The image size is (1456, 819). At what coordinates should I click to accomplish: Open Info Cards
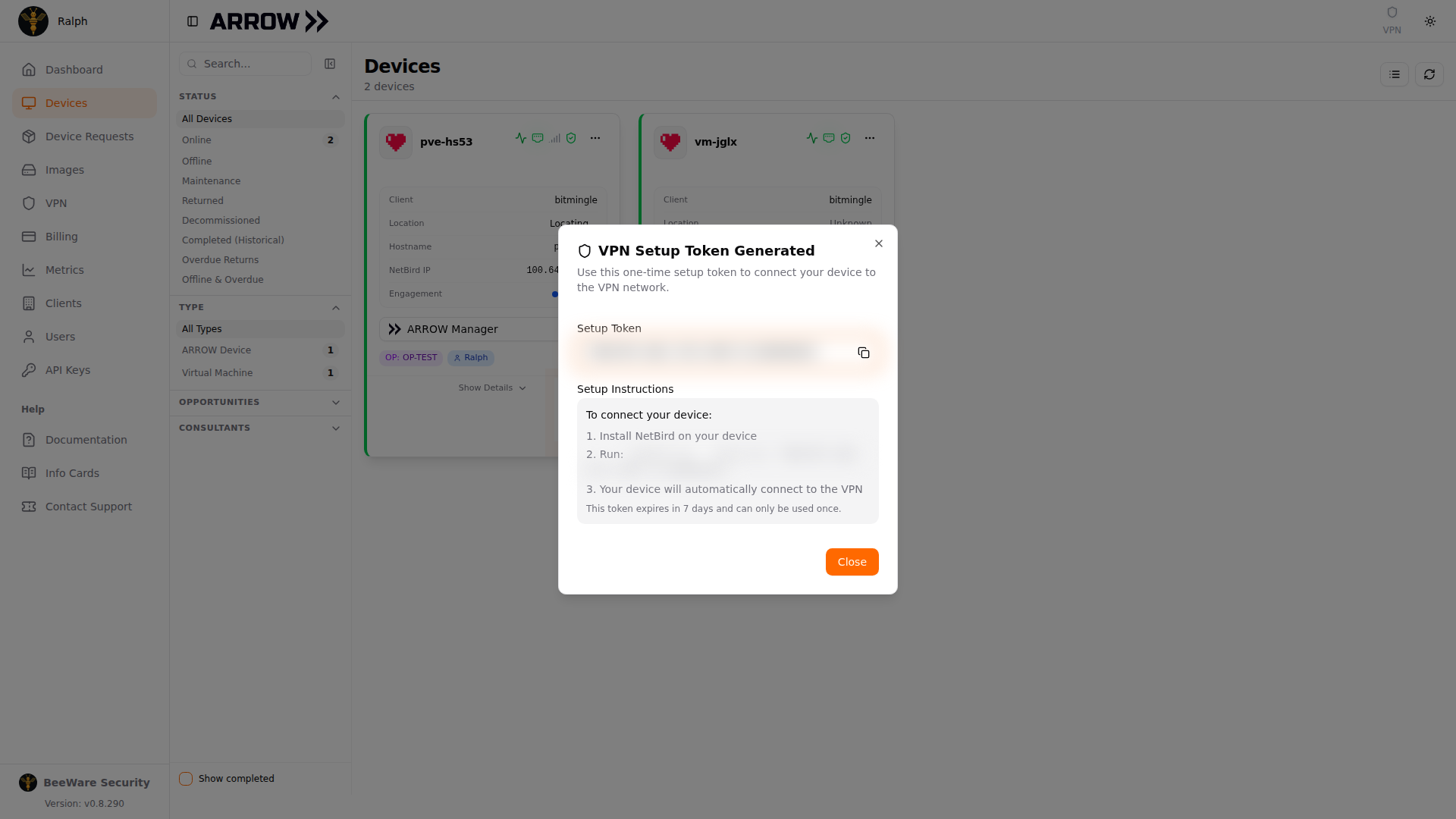pyautogui.click(x=84, y=473)
